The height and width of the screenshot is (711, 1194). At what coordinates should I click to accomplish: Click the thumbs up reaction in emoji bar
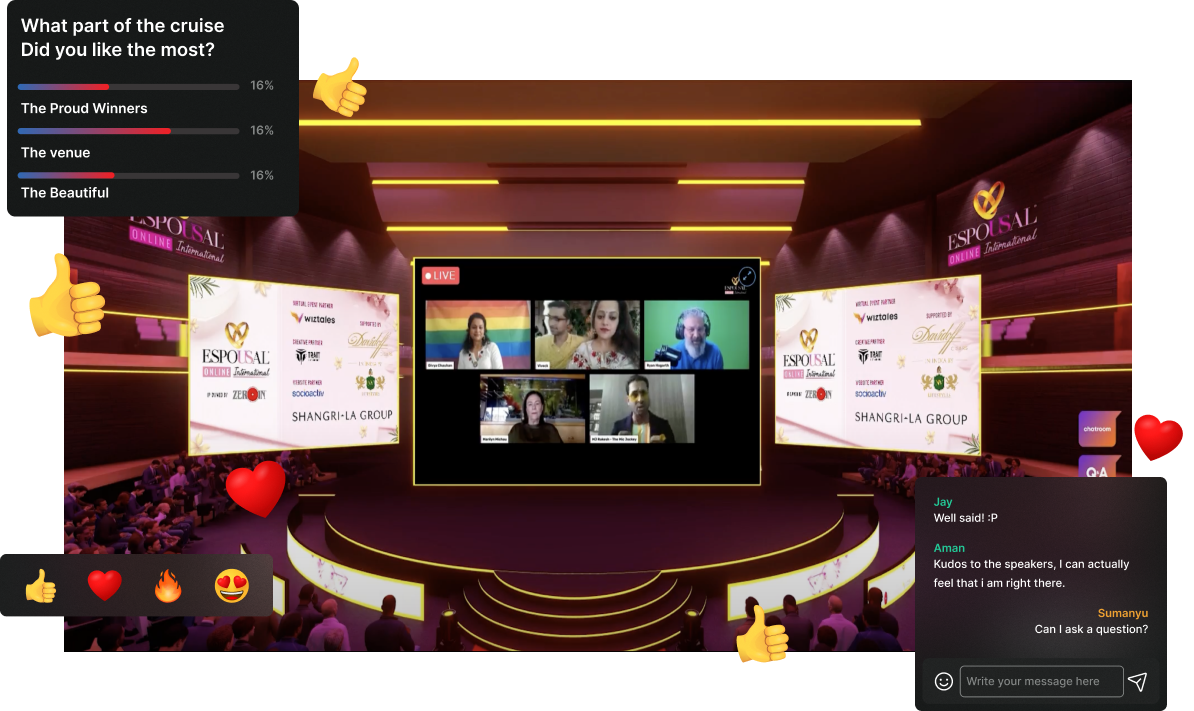click(40, 586)
